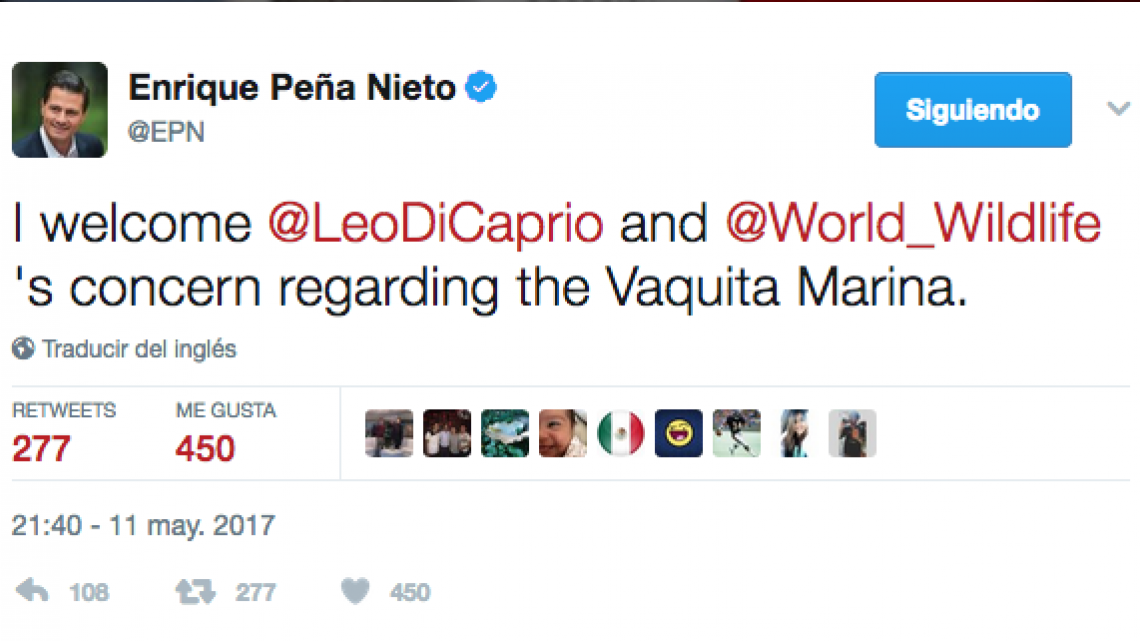Click the count 450 under ME GUSTA

click(x=204, y=447)
